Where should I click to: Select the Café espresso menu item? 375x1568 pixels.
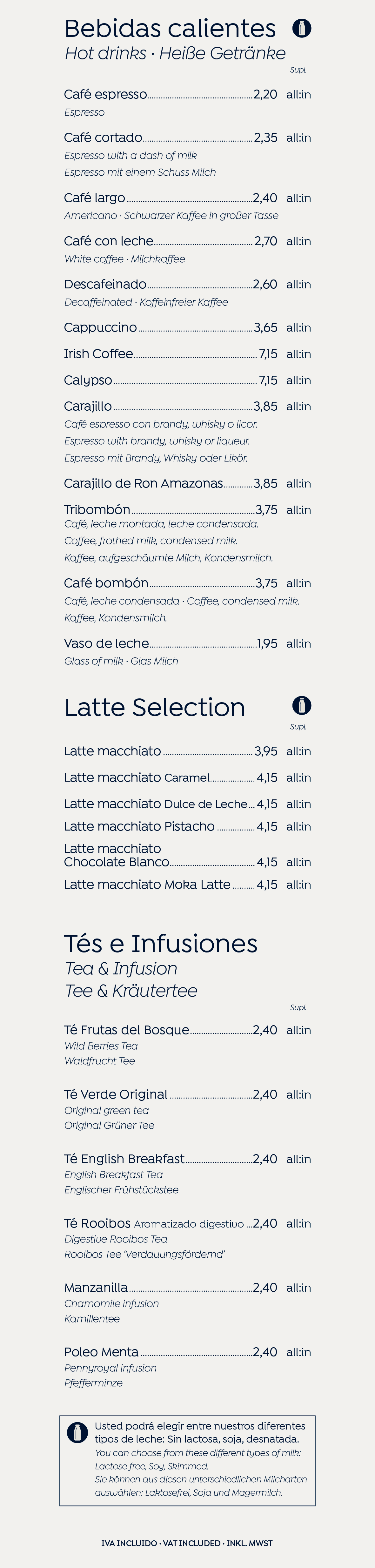[105, 94]
